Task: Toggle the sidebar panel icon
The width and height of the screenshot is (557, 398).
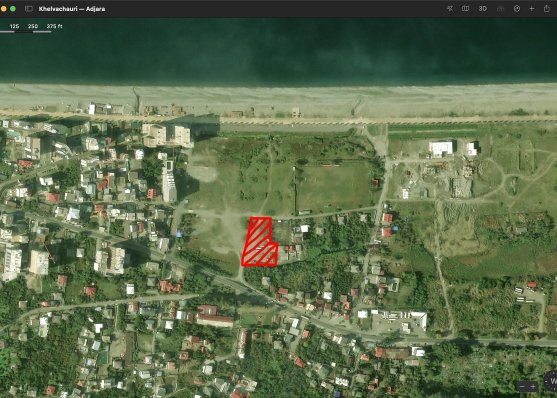Action: click(x=29, y=9)
